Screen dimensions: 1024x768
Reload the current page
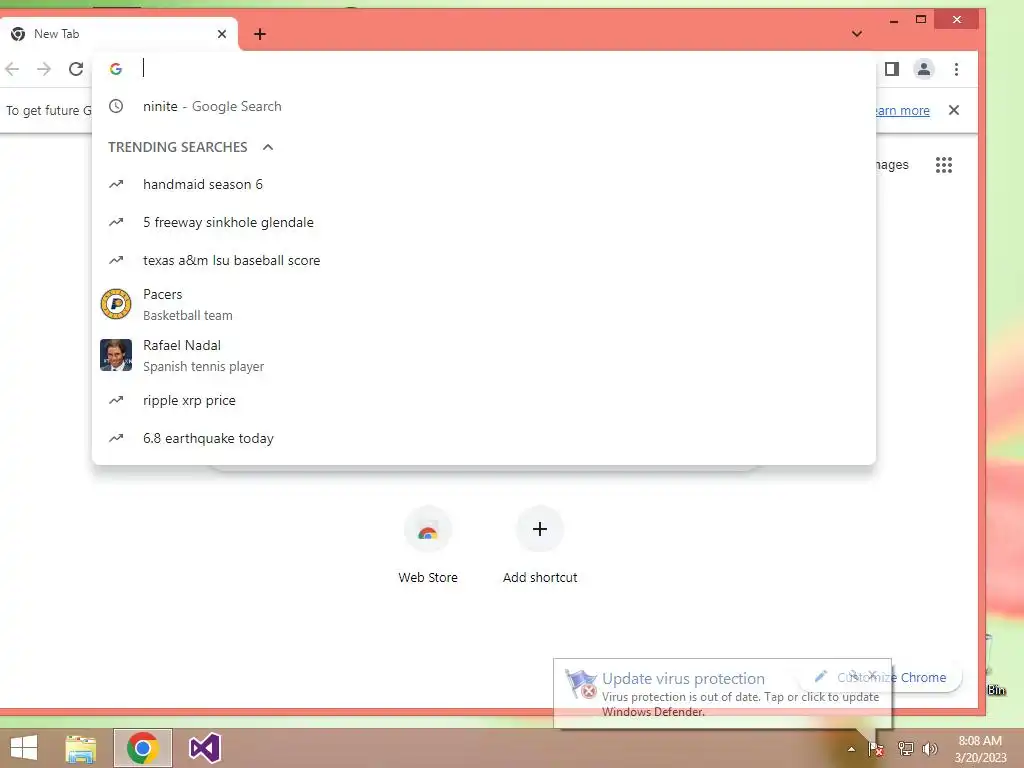pyautogui.click(x=76, y=69)
